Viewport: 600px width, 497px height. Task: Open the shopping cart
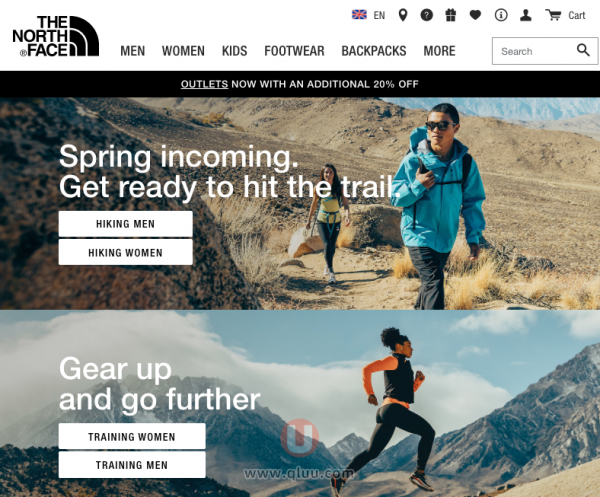coord(565,15)
